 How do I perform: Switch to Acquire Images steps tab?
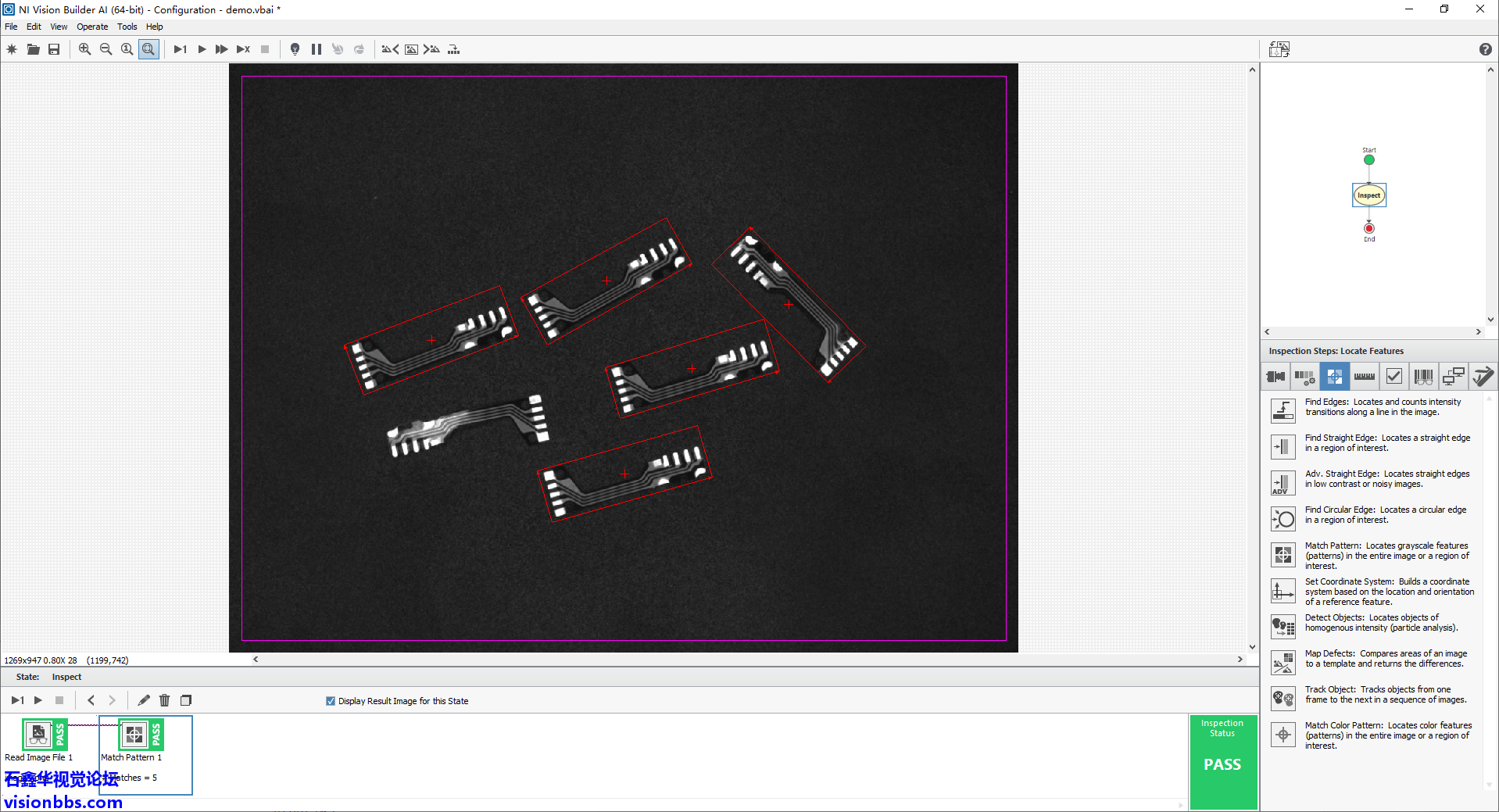point(1275,377)
